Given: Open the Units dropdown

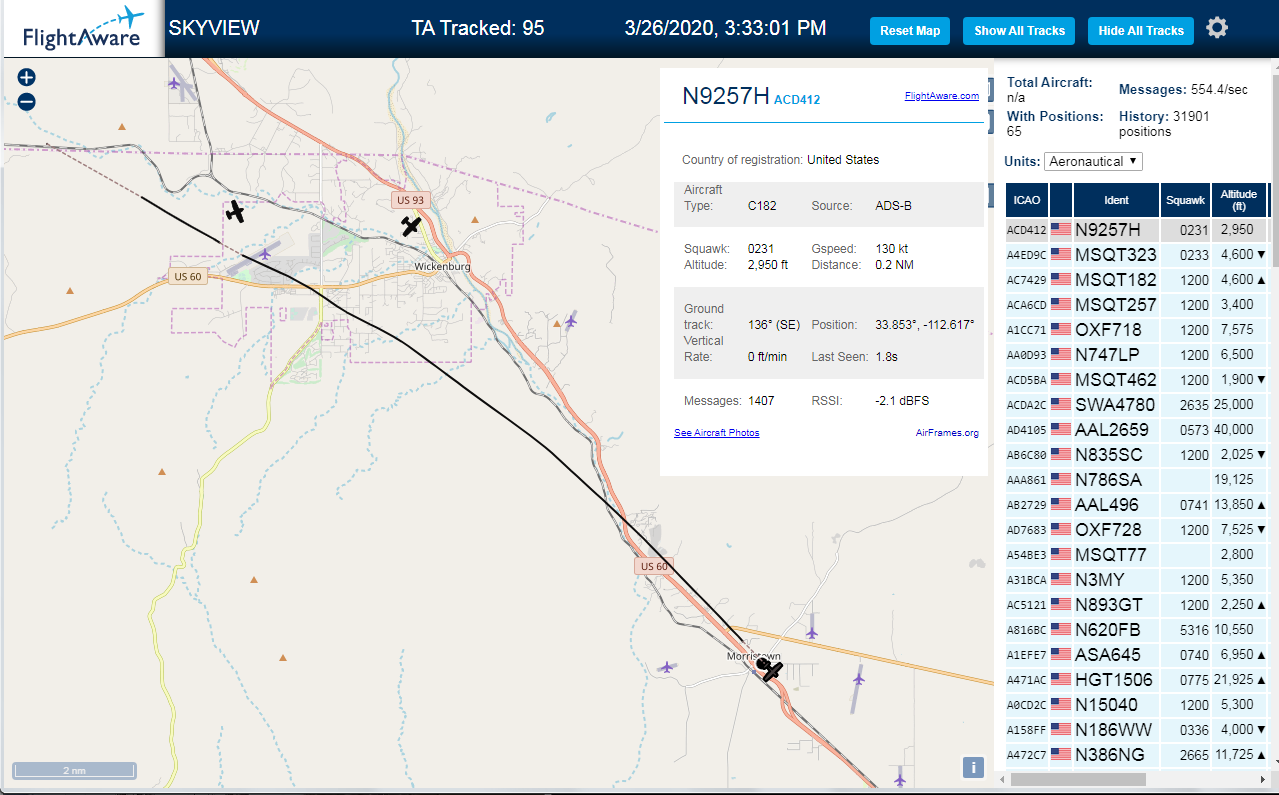Looking at the screenshot, I should click(x=1093, y=161).
